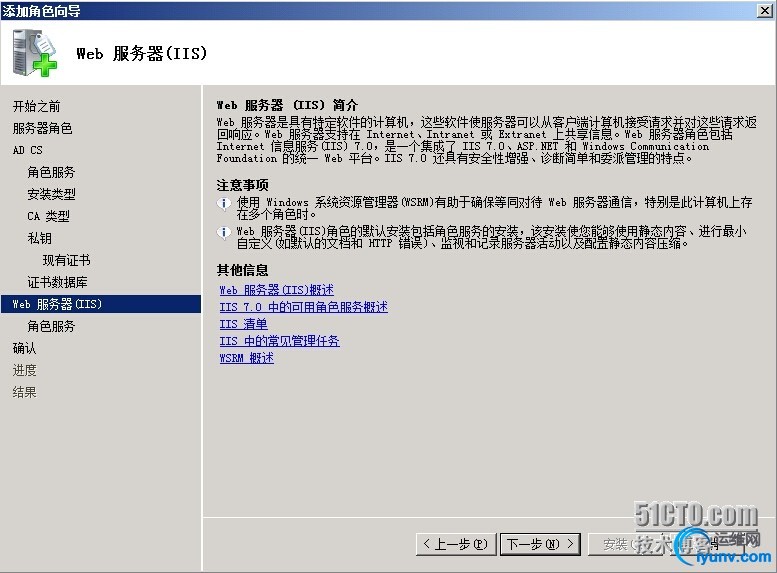
Task: Open 角色服务 under Web 服务器(IIS)
Action: 51,326
